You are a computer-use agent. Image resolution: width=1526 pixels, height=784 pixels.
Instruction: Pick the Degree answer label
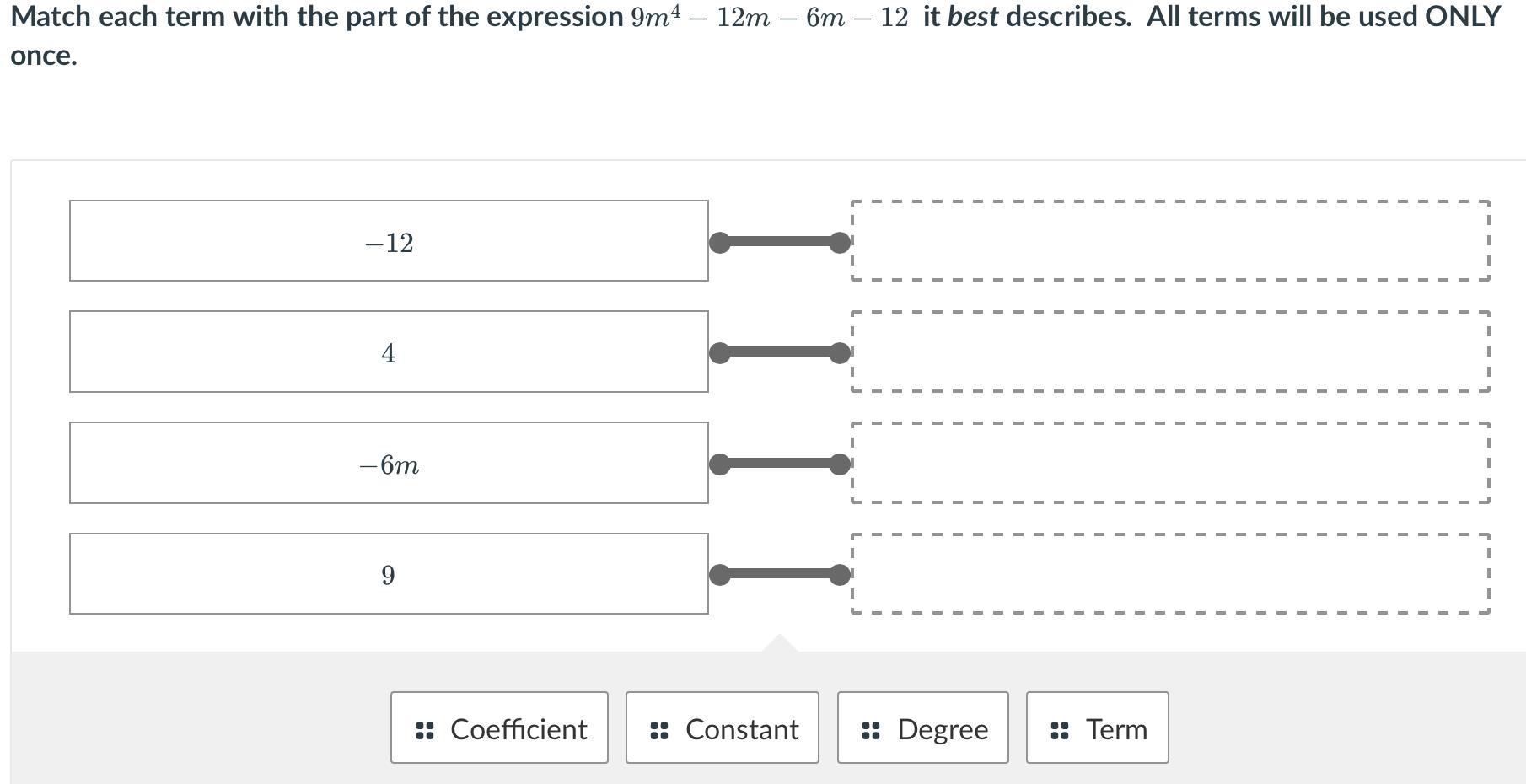[x=943, y=729]
